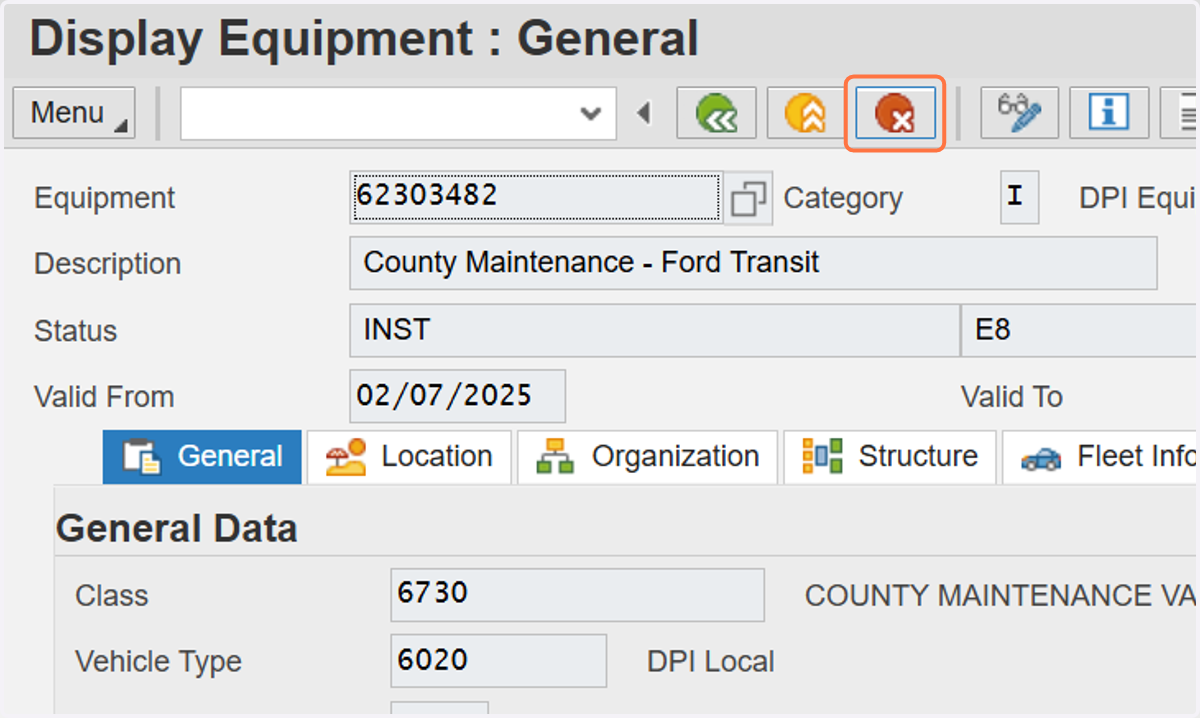Click the Equipment label

(x=105, y=198)
